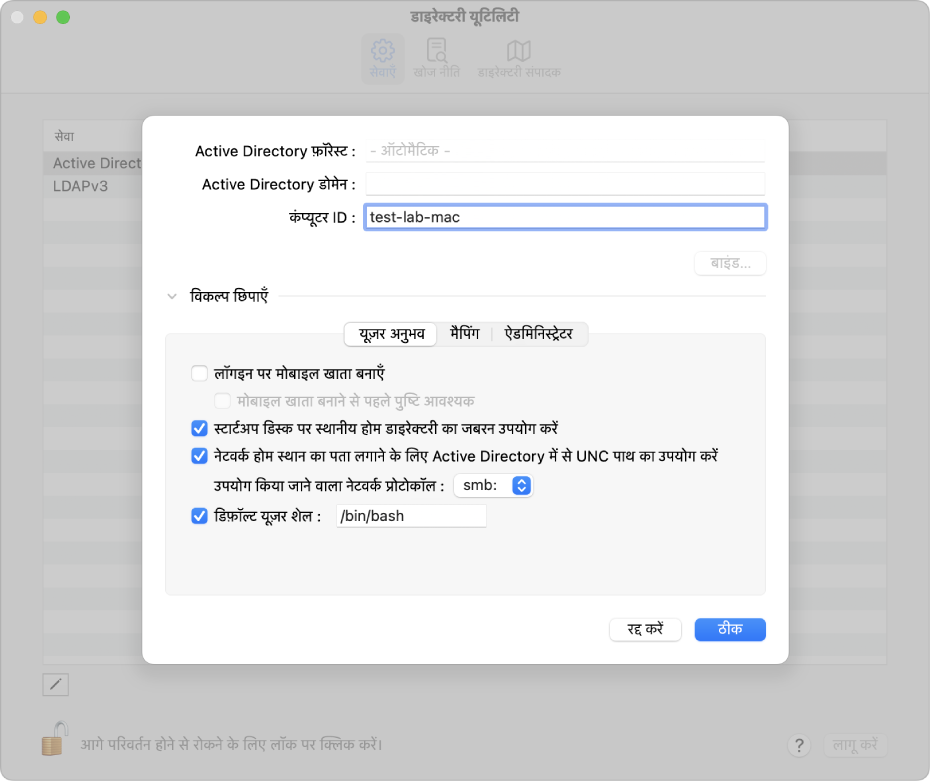Confirm with the ठीक button

[x=730, y=629]
